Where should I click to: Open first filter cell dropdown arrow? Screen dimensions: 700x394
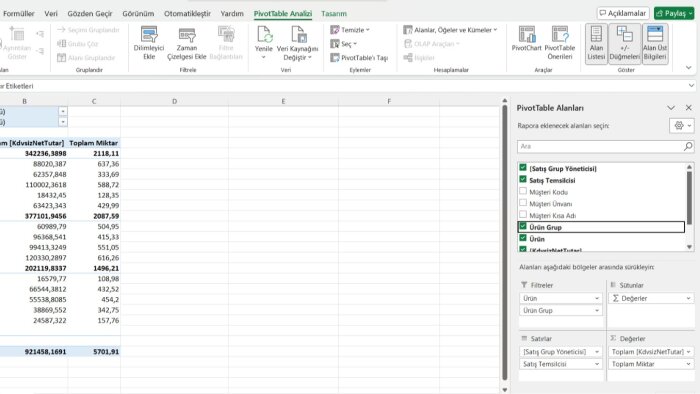(63, 111)
